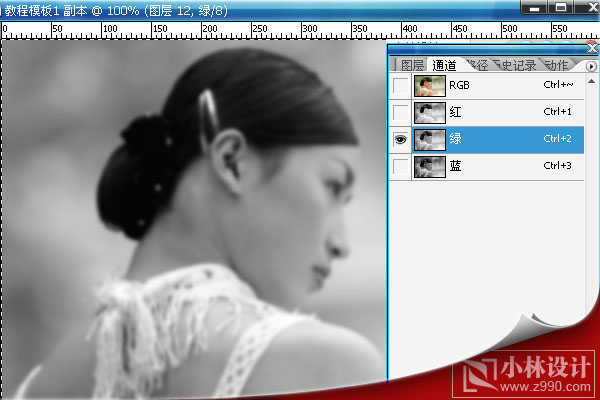Click the document title bar text
600x400 pixels.
[116, 10]
